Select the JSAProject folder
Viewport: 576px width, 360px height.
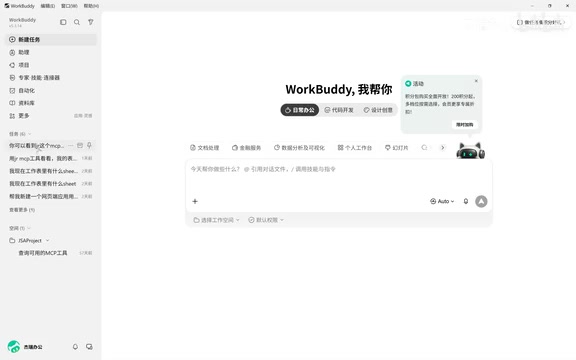(29, 241)
